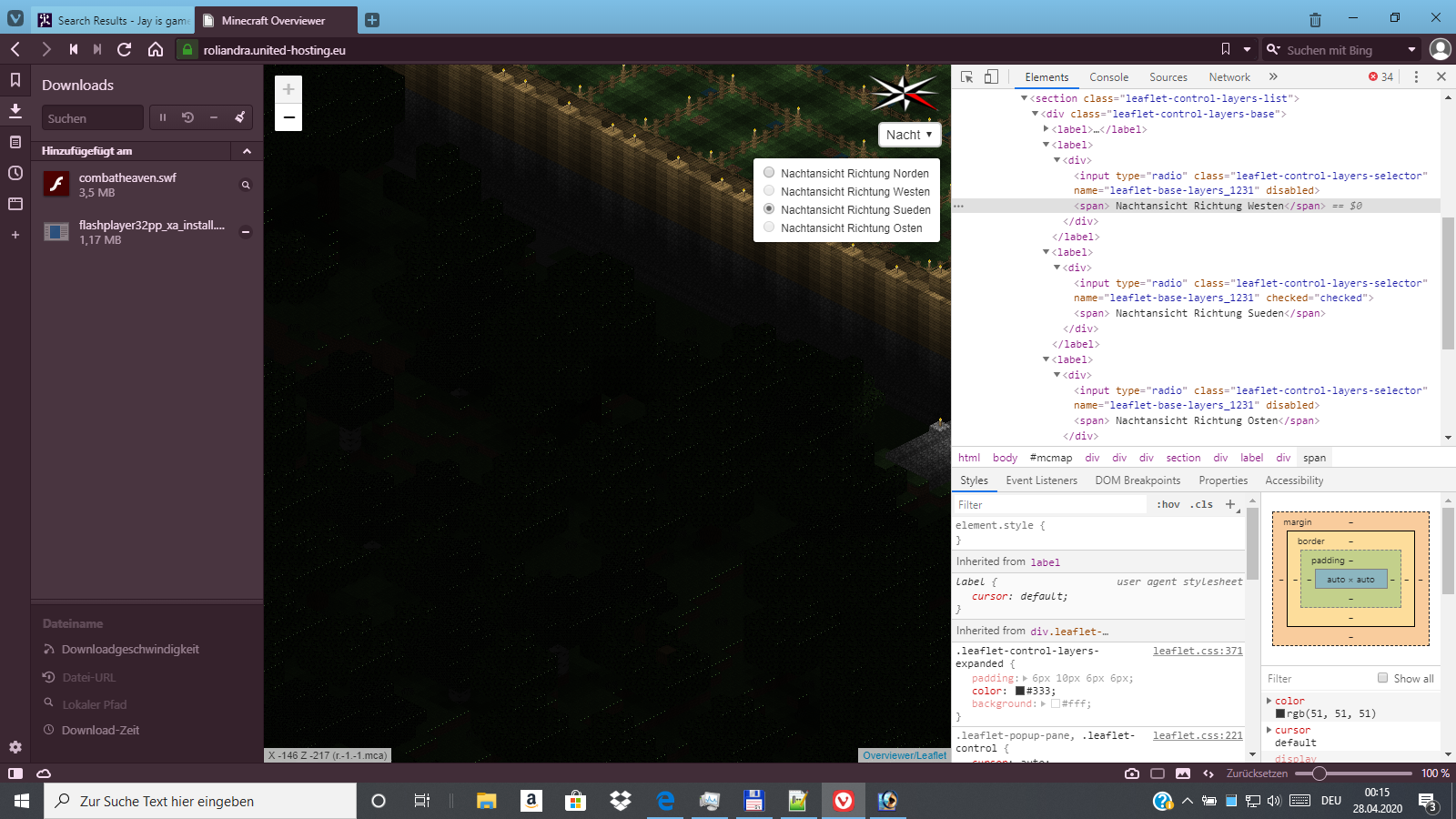Open page actions code icon in status bar
This screenshot has height=819, width=1456.
(1208, 773)
